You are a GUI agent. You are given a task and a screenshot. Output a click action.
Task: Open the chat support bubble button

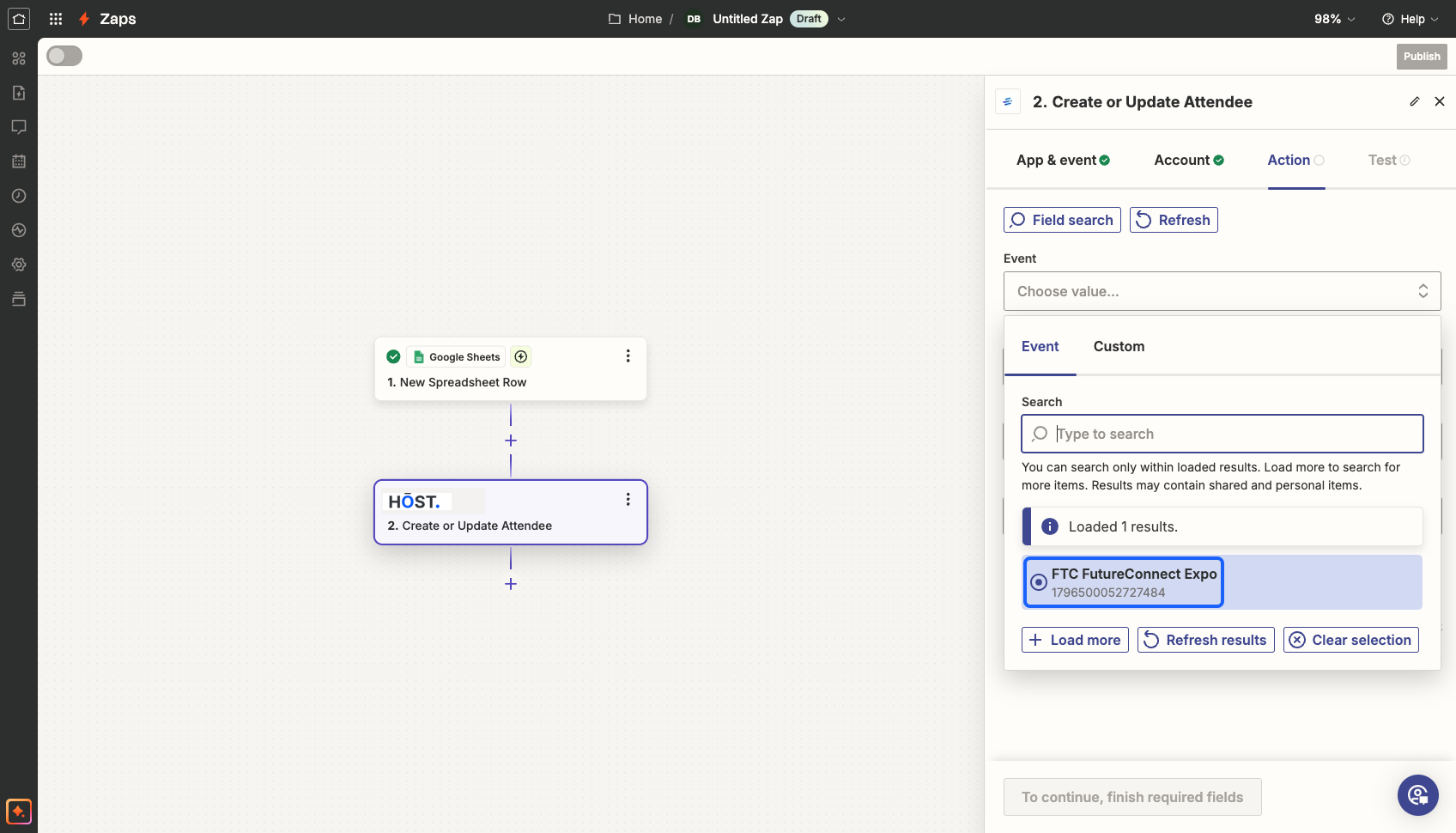click(1418, 795)
